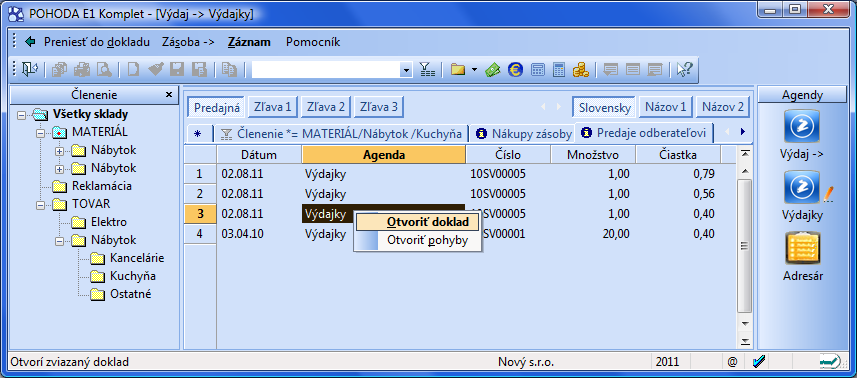
Task: Switch to Zľava 2 tab
Action: click(x=326, y=107)
